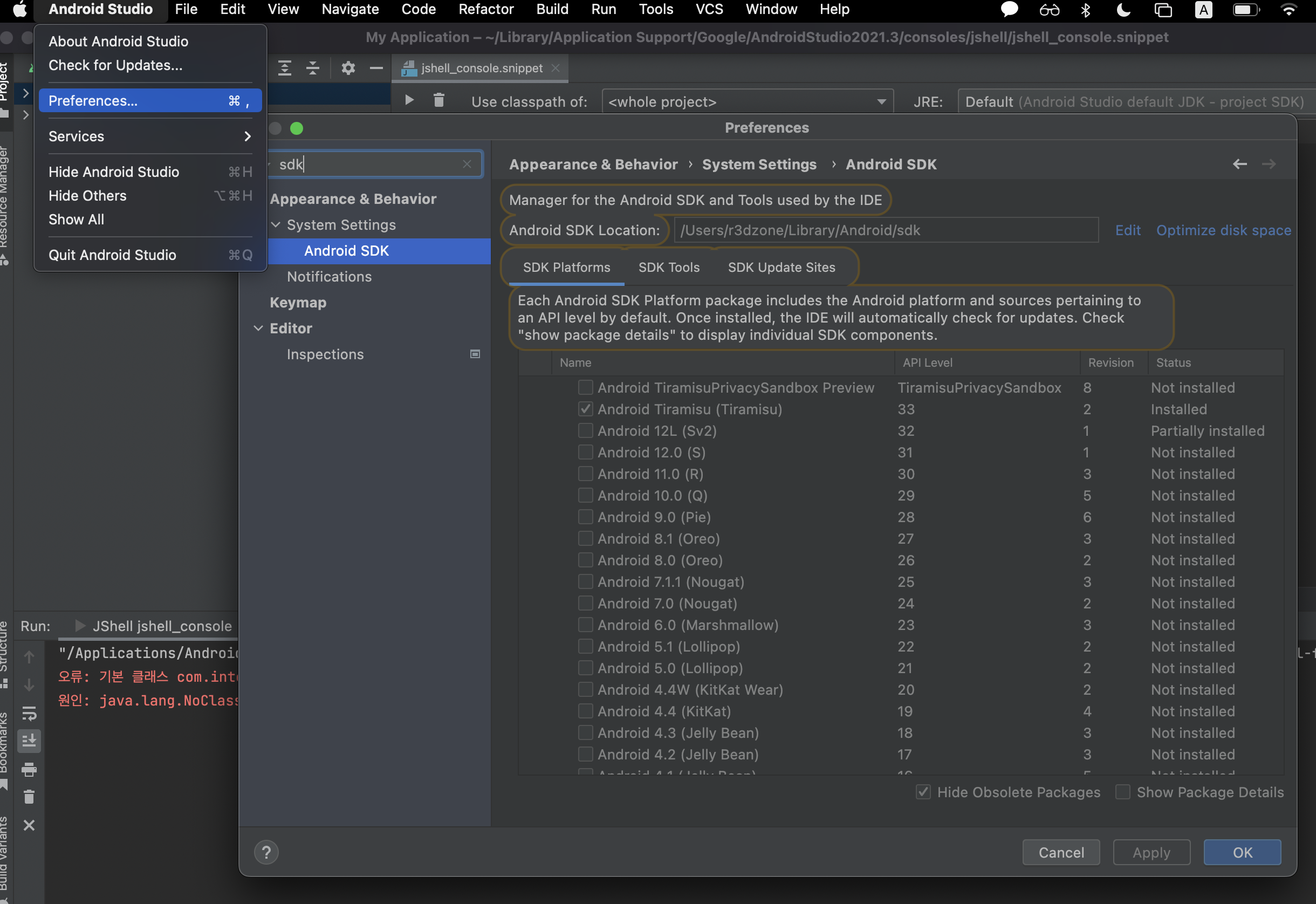The image size is (1316, 904).
Task: Click the run snippet play icon
Action: [409, 101]
